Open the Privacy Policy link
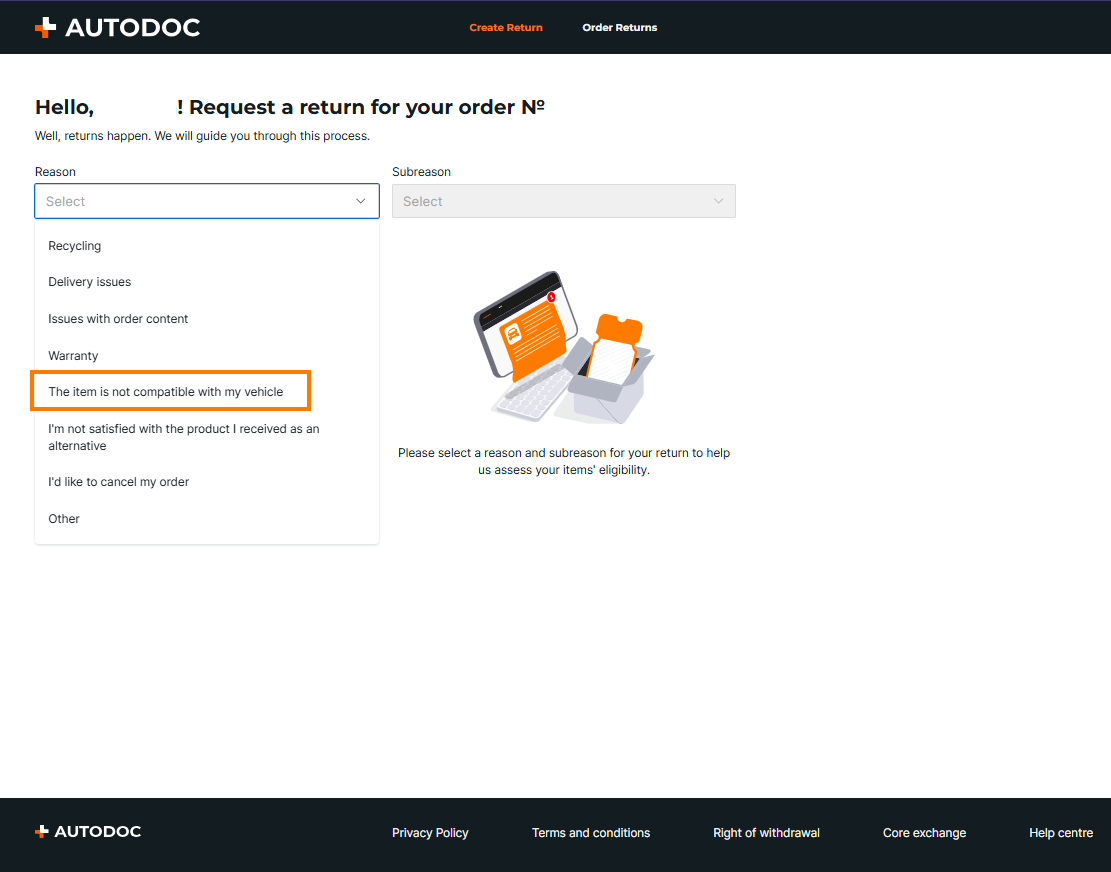Viewport: 1111px width, 872px height. tap(430, 833)
